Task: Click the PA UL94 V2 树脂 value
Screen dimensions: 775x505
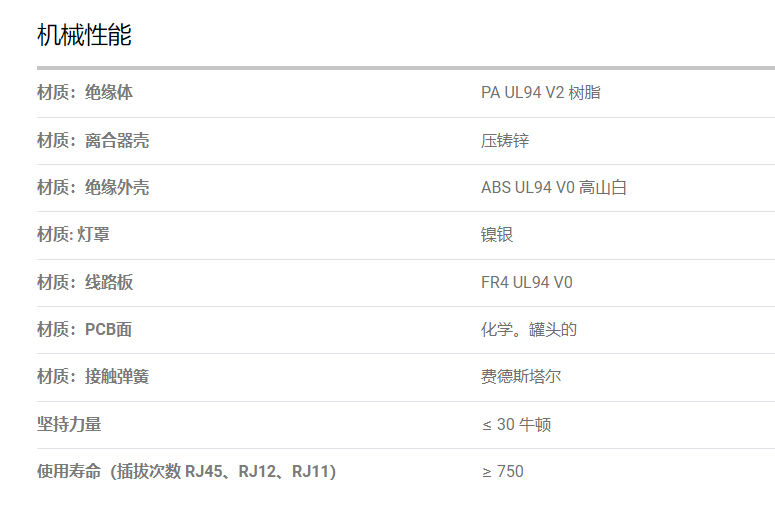Action: click(541, 92)
